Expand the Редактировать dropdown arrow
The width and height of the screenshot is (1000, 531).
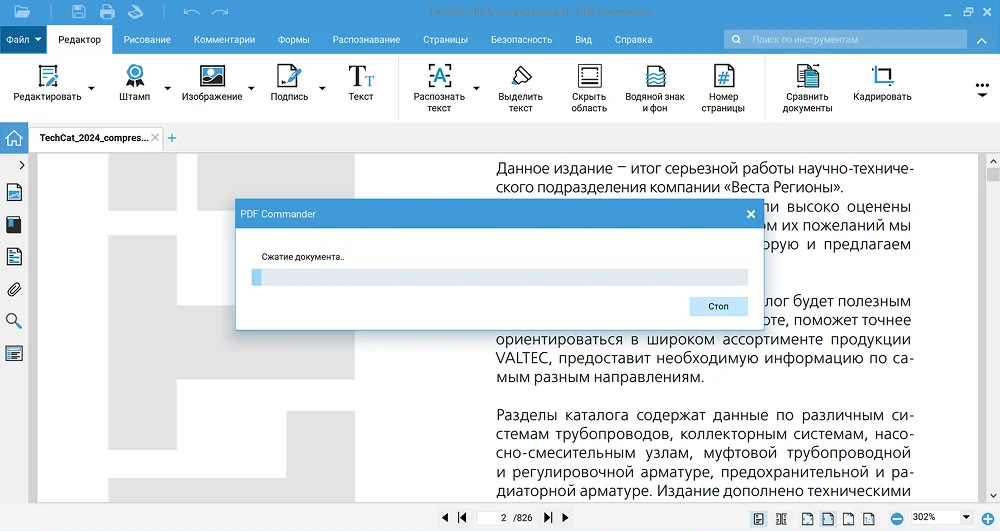point(91,89)
